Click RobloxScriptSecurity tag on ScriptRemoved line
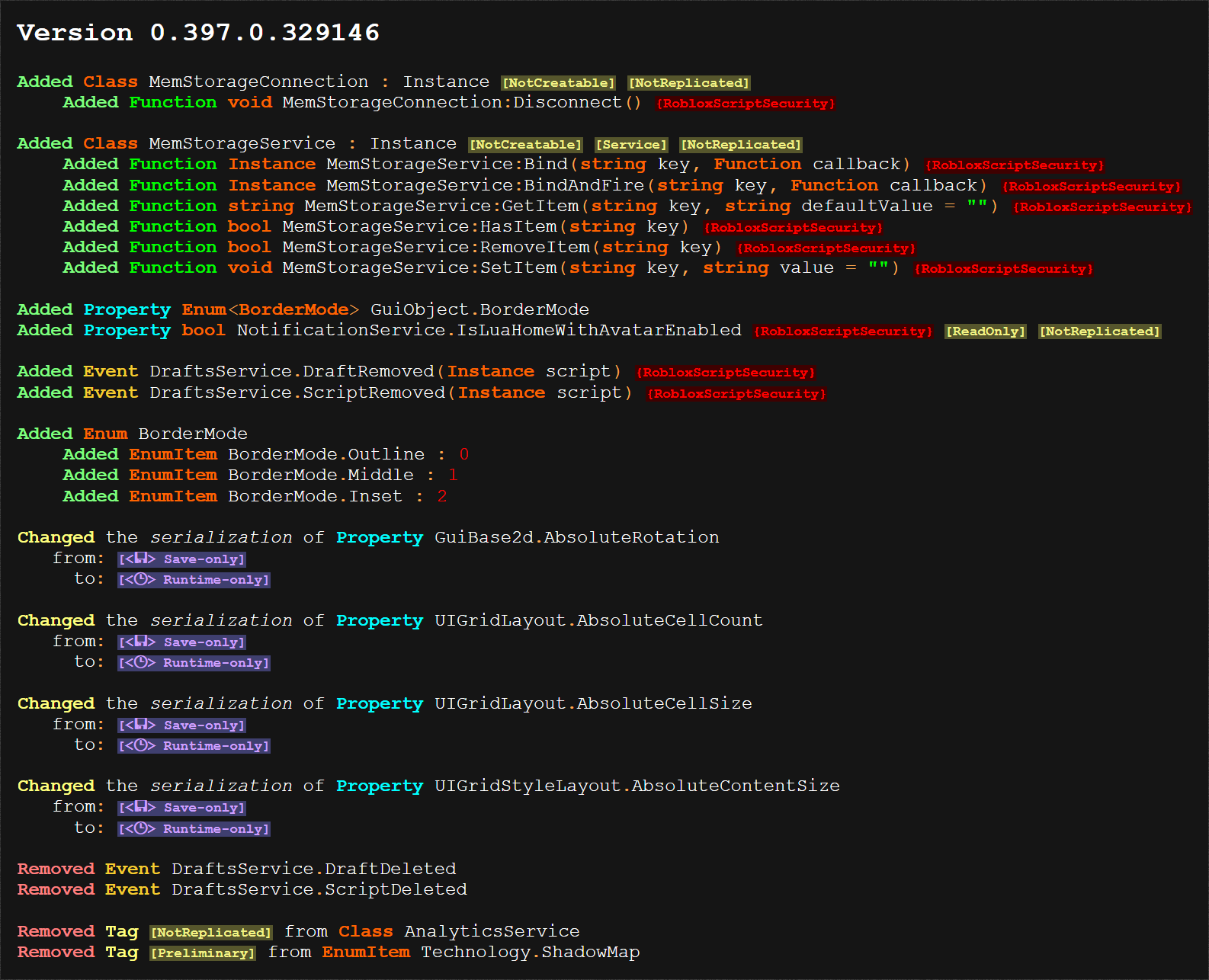 tap(736, 393)
